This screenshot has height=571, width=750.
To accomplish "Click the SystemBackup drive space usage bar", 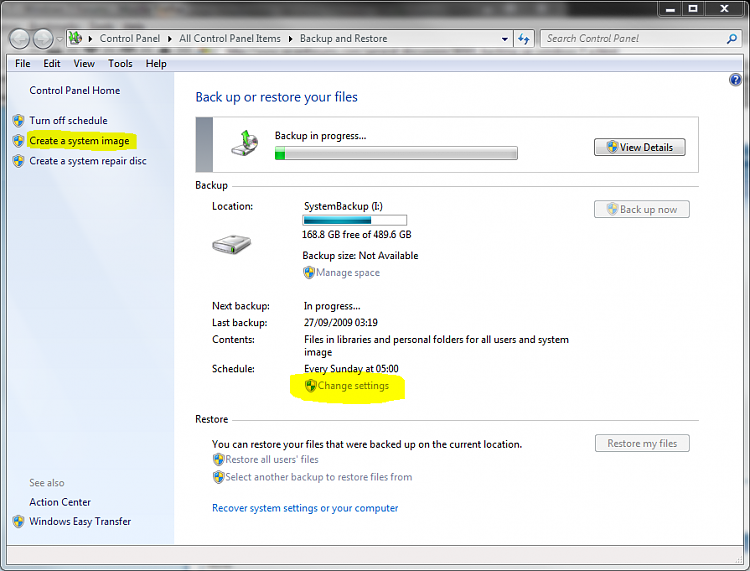I will (x=354, y=220).
